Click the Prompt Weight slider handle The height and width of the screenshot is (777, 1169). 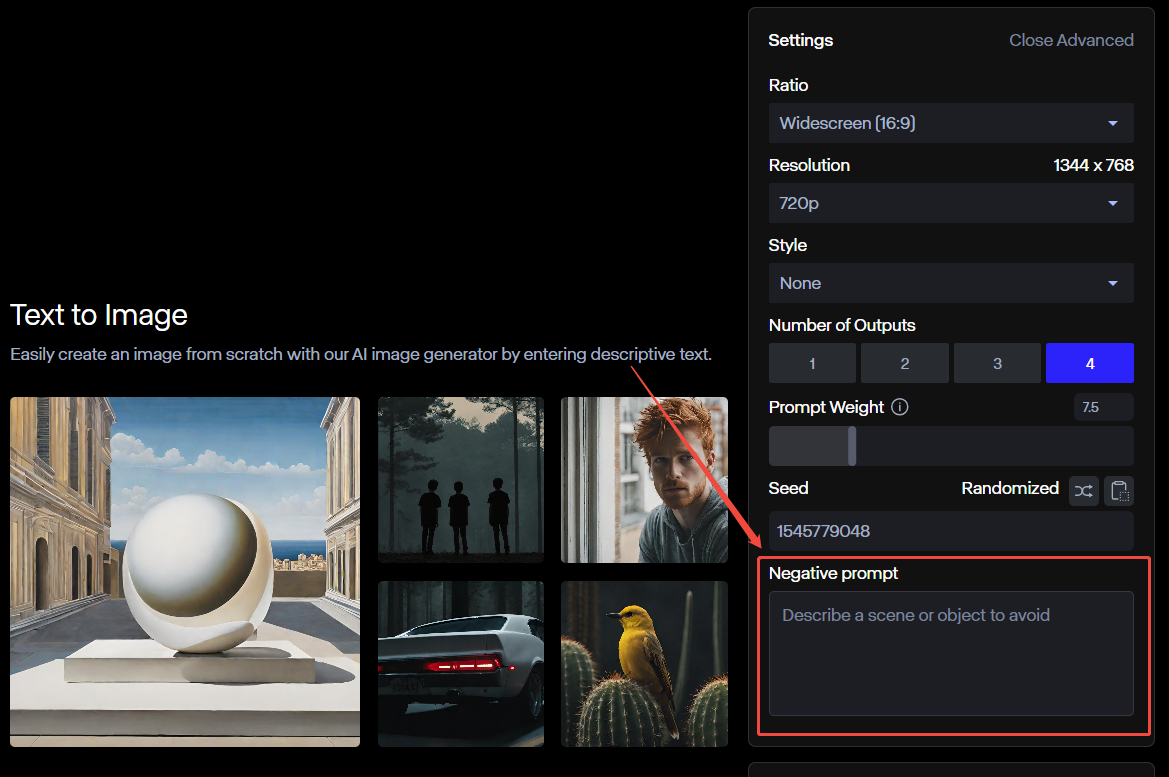click(852, 446)
